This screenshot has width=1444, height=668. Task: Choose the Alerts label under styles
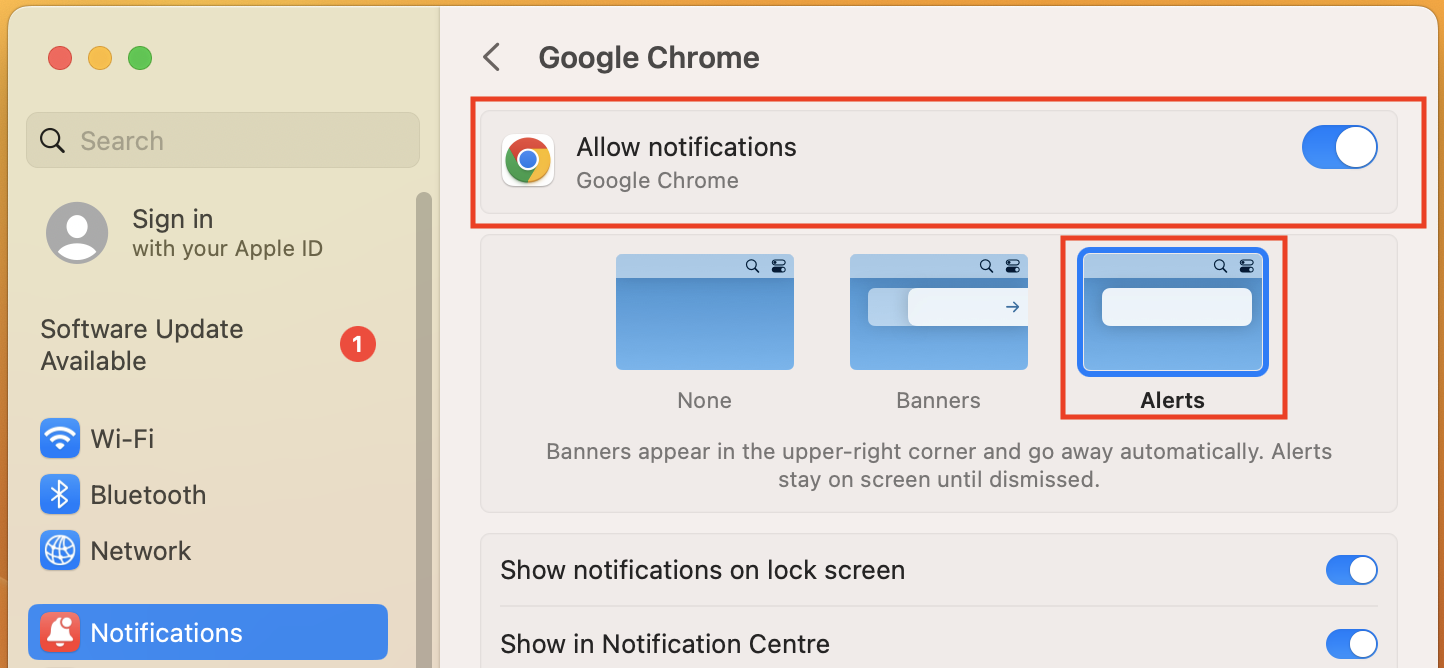click(x=1173, y=400)
